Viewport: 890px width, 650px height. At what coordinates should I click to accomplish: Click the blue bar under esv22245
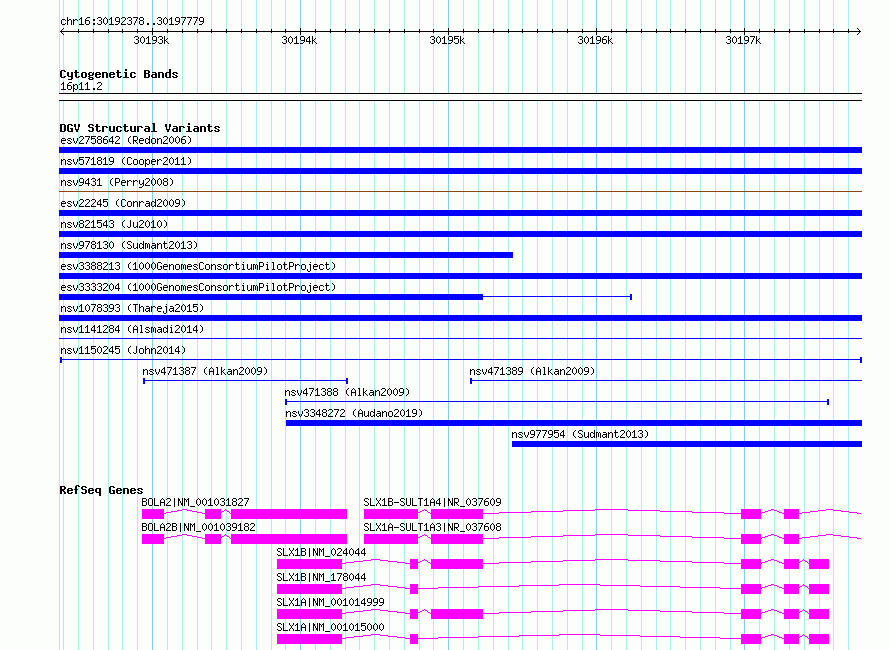[x=460, y=213]
